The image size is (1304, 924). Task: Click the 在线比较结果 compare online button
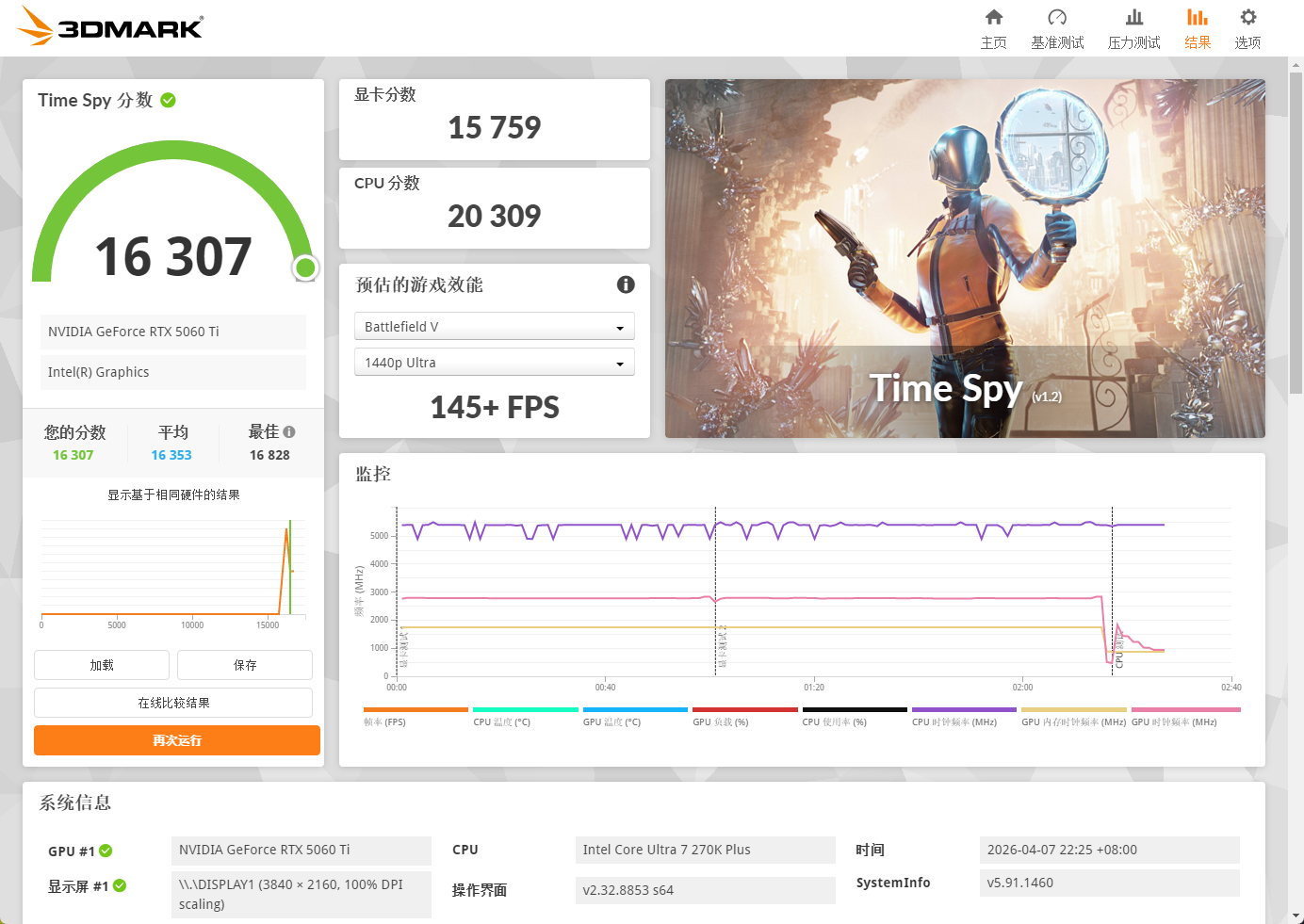pos(173,703)
